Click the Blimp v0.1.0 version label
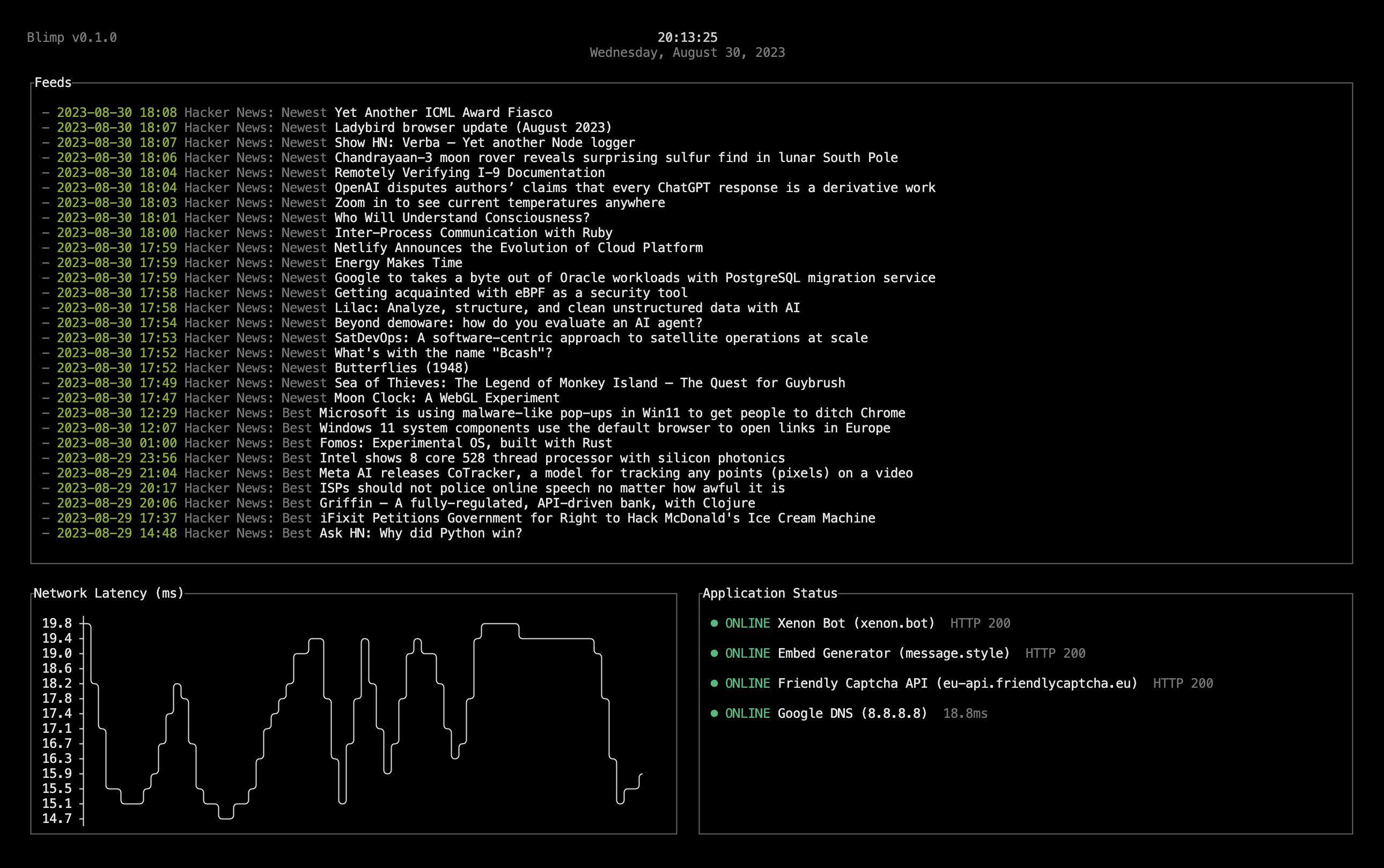 72,38
